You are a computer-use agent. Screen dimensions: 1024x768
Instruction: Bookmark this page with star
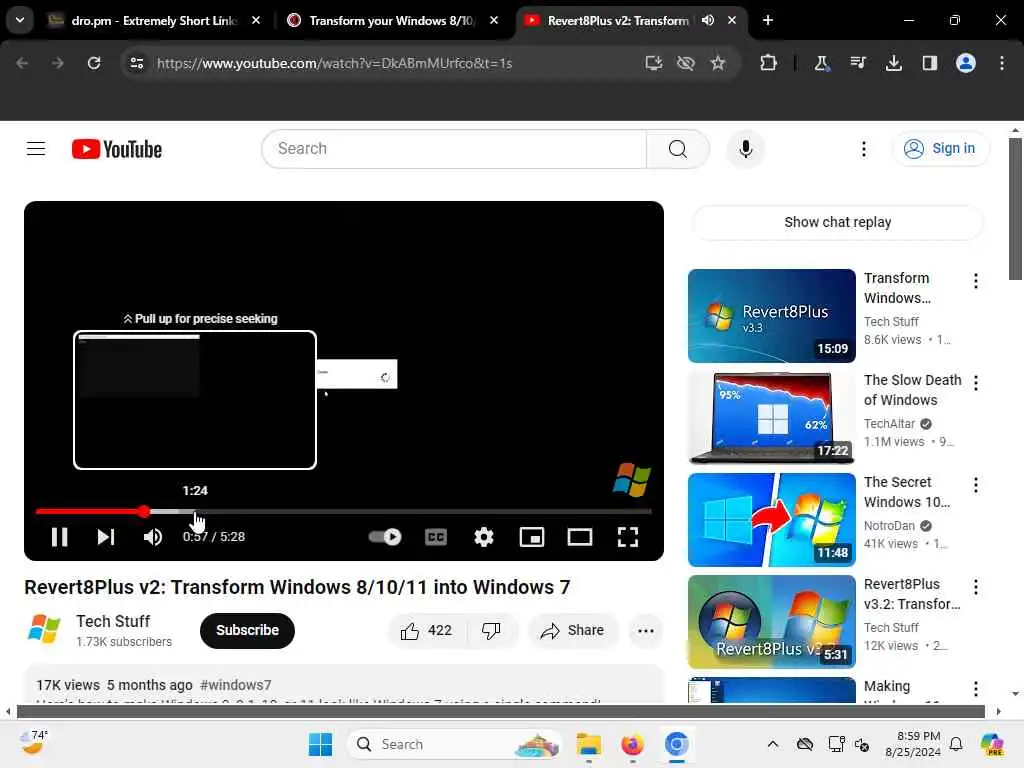(x=718, y=63)
